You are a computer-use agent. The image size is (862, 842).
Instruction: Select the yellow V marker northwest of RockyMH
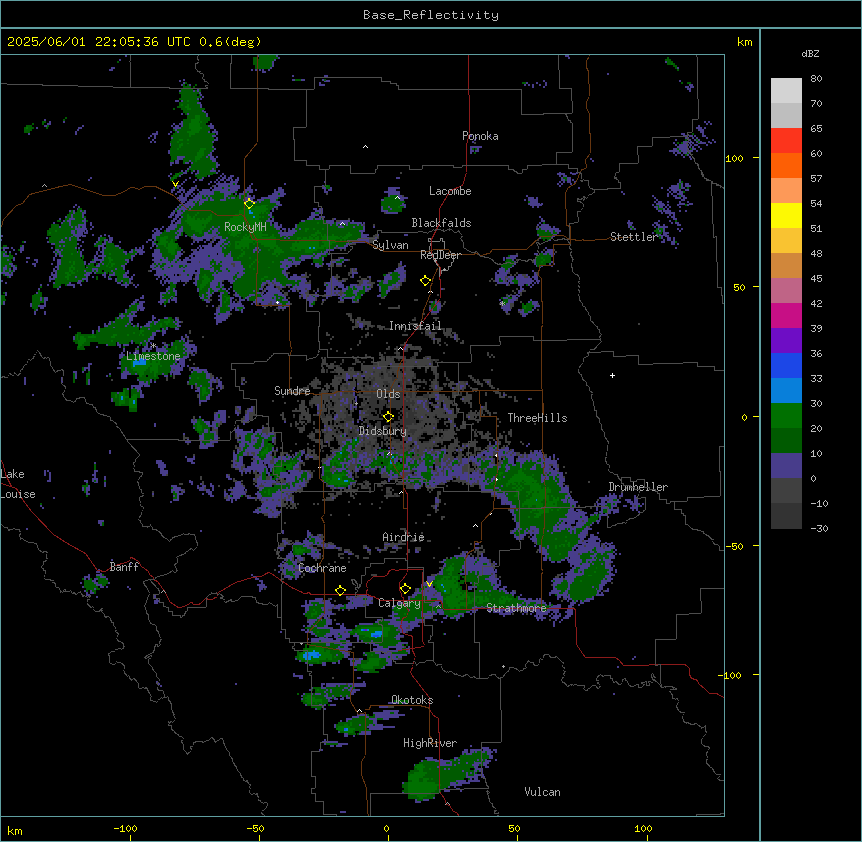[175, 184]
